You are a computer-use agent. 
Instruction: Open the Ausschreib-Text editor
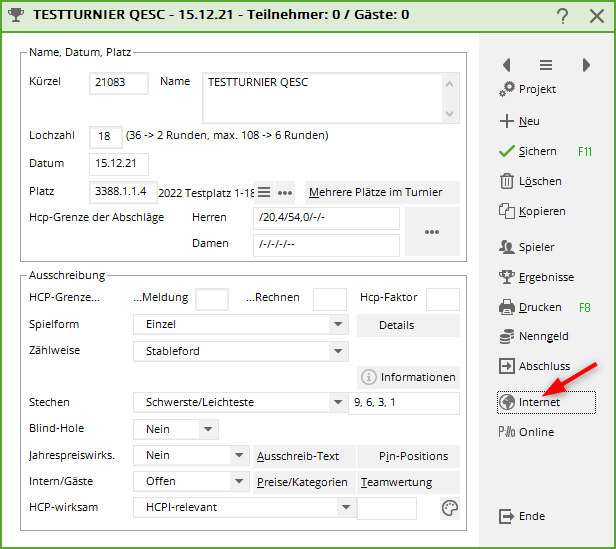click(x=298, y=456)
